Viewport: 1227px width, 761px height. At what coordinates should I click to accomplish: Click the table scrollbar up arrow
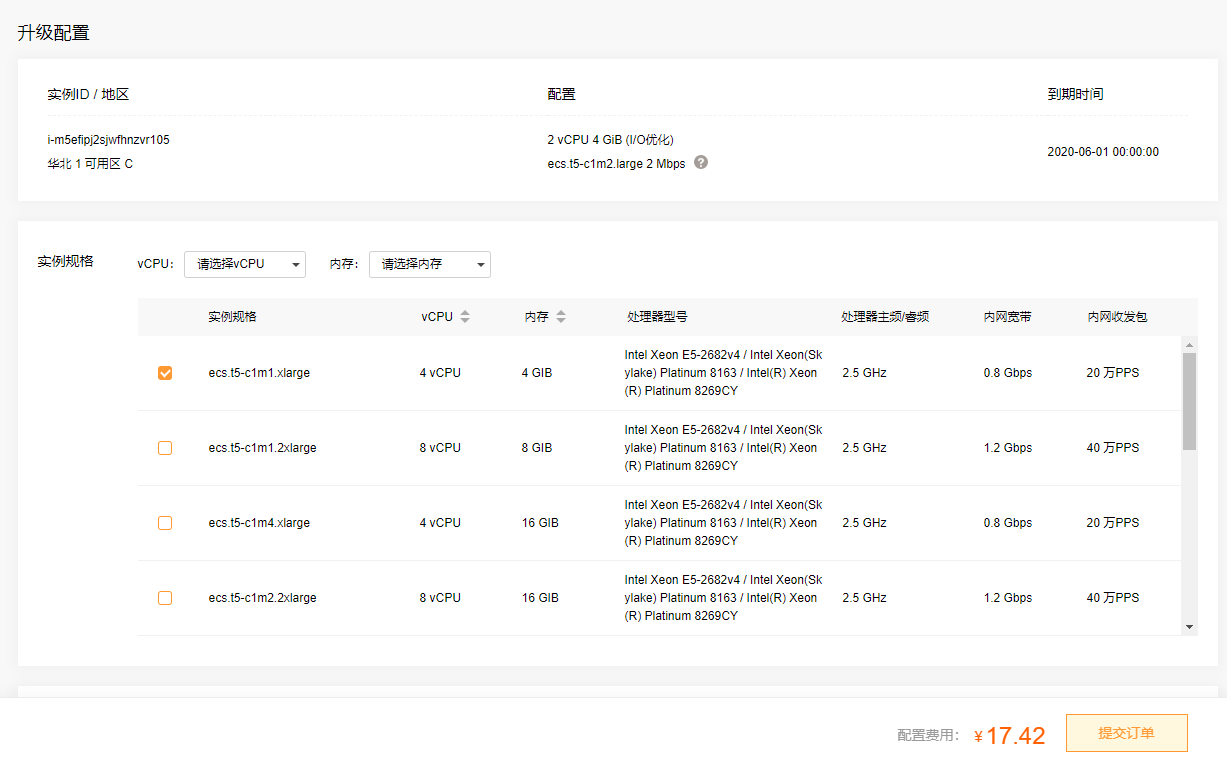[x=1189, y=344]
